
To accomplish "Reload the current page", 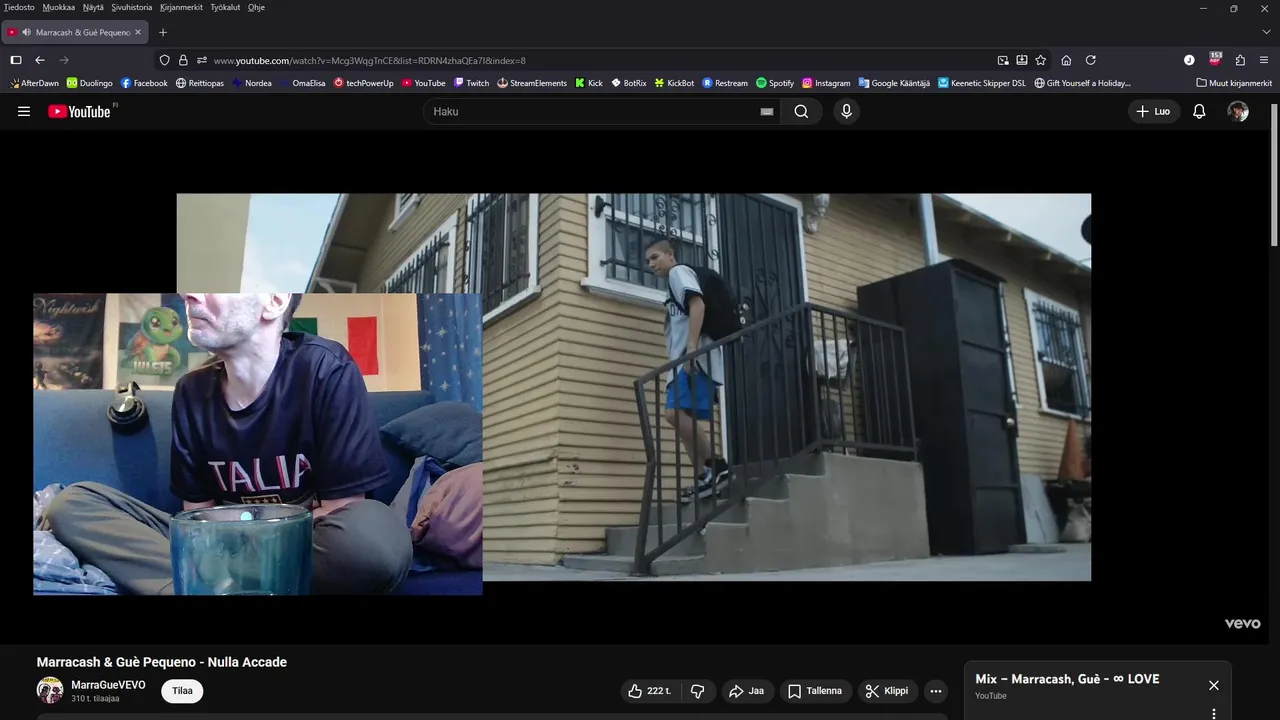I will click(1091, 60).
